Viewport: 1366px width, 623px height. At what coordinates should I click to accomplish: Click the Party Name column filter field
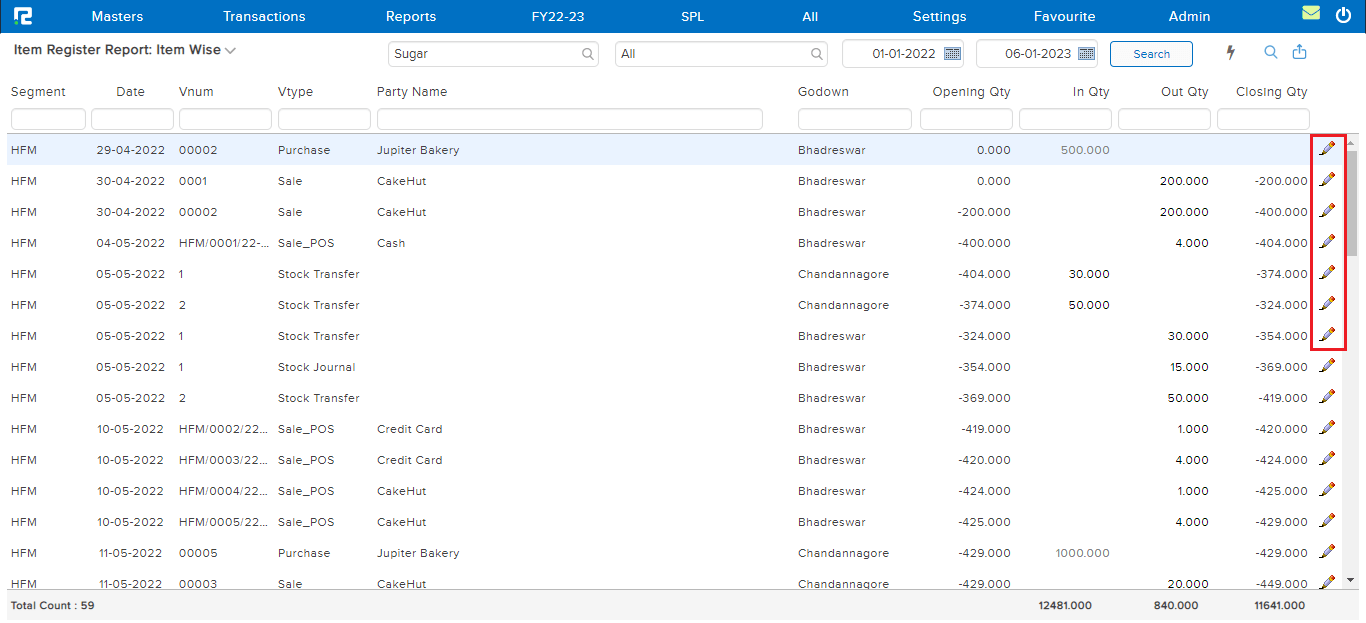point(569,119)
